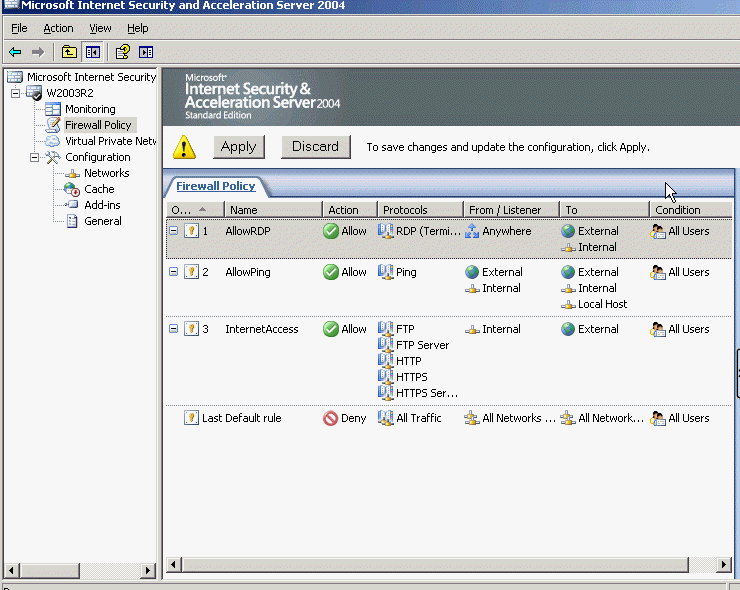
Task: Click Apply to save changes
Action: pyautogui.click(x=238, y=147)
